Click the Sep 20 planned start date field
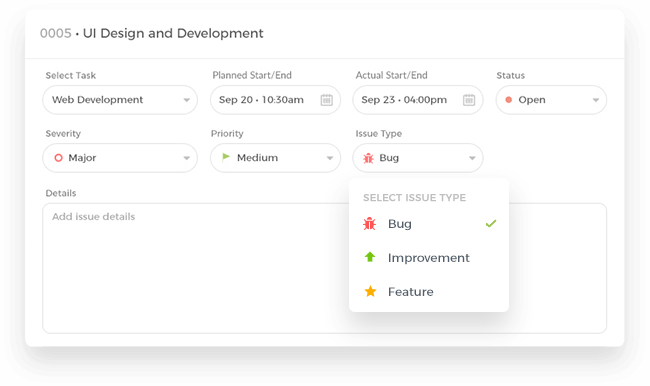Image resolution: width=650 pixels, height=386 pixels. (275, 100)
